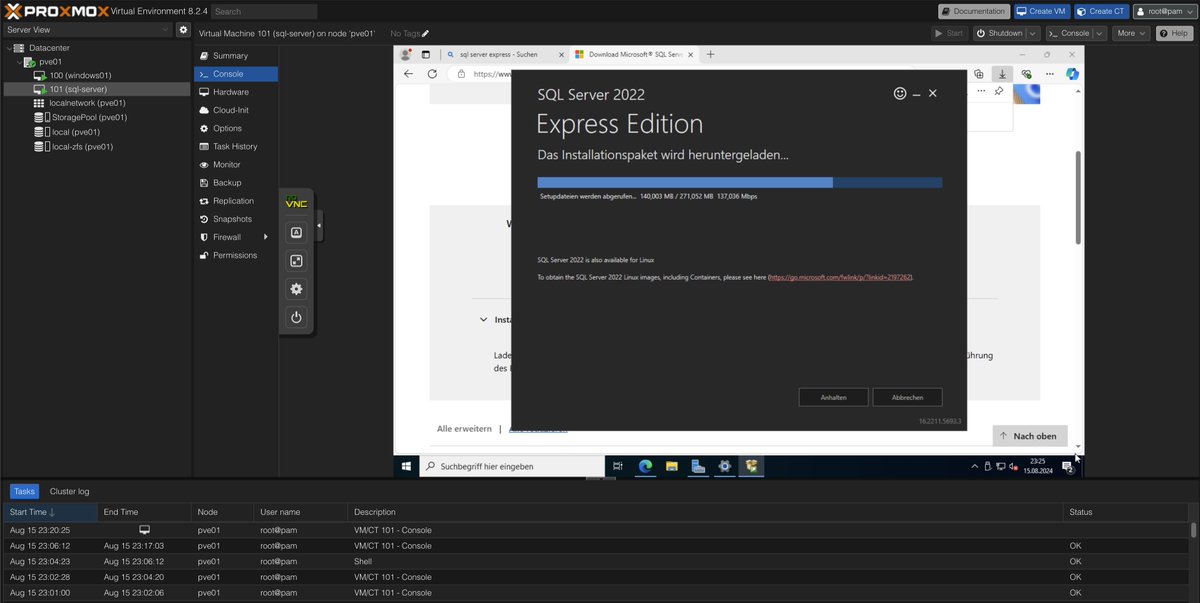Image resolution: width=1200 pixels, height=603 pixels.
Task: Click the Settings gear on VM taskbar
Action: 724,466
